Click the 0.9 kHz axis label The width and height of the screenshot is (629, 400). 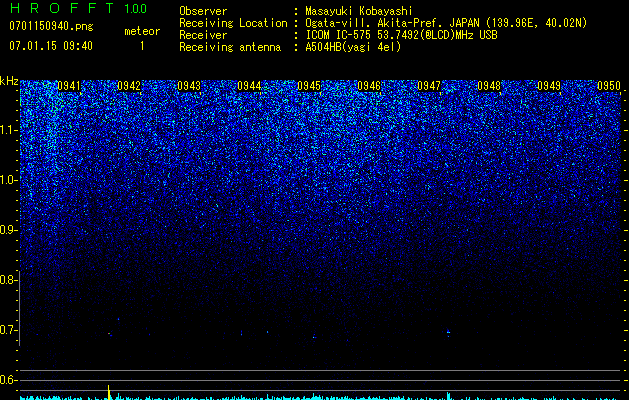coord(8,230)
